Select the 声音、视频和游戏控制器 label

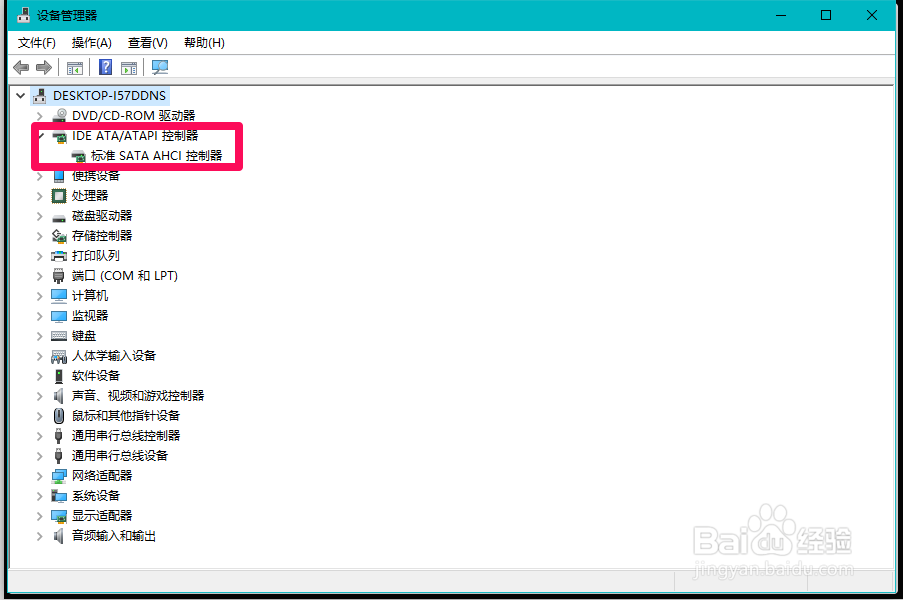(138, 396)
